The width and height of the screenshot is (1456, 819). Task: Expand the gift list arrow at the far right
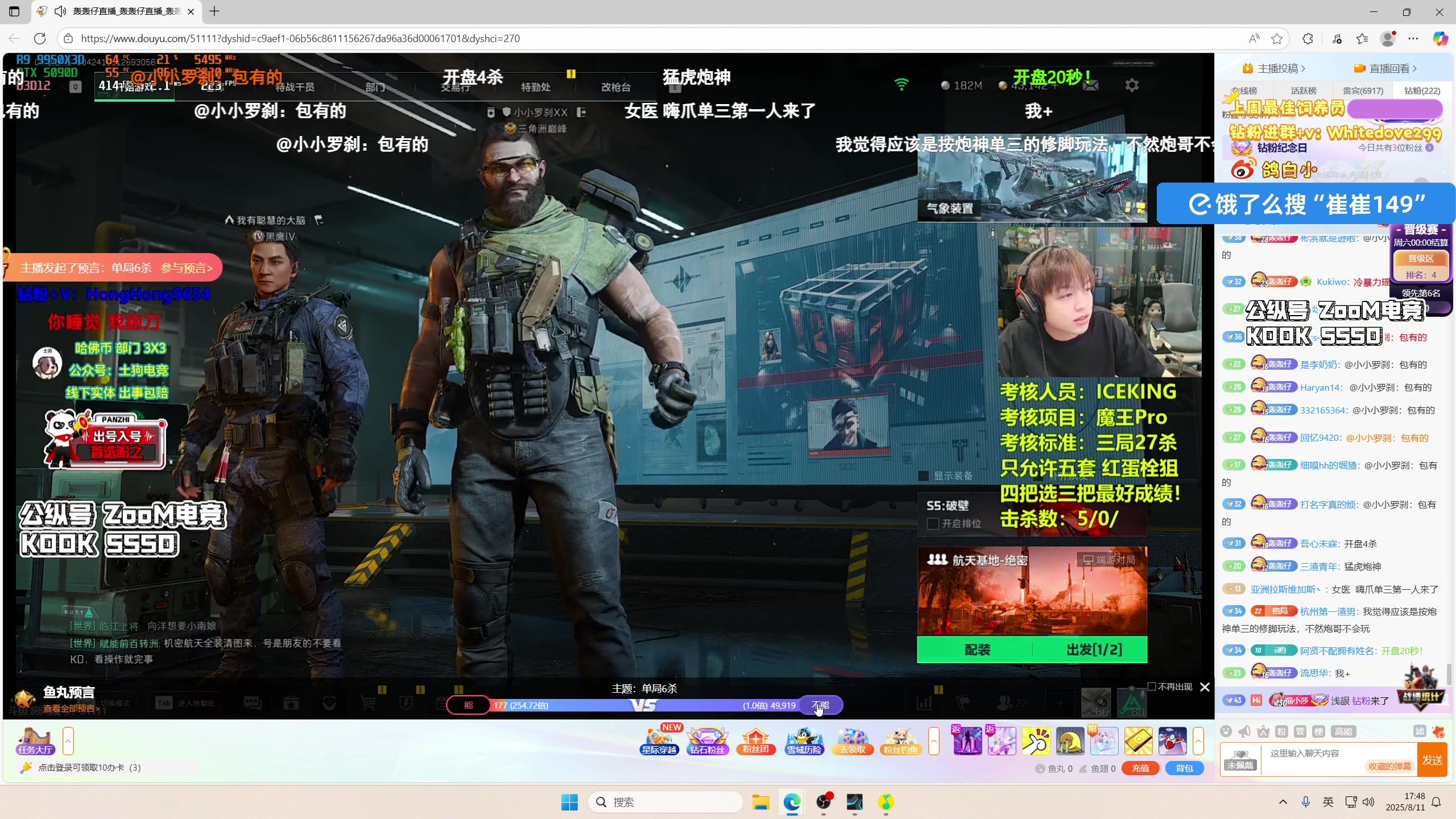[x=1198, y=741]
